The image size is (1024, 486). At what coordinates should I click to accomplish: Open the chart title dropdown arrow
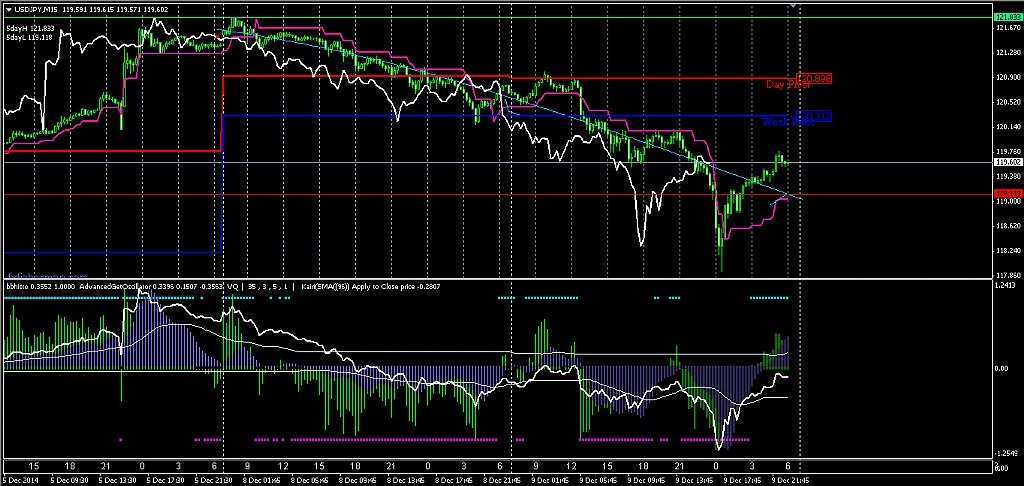pos(6,8)
